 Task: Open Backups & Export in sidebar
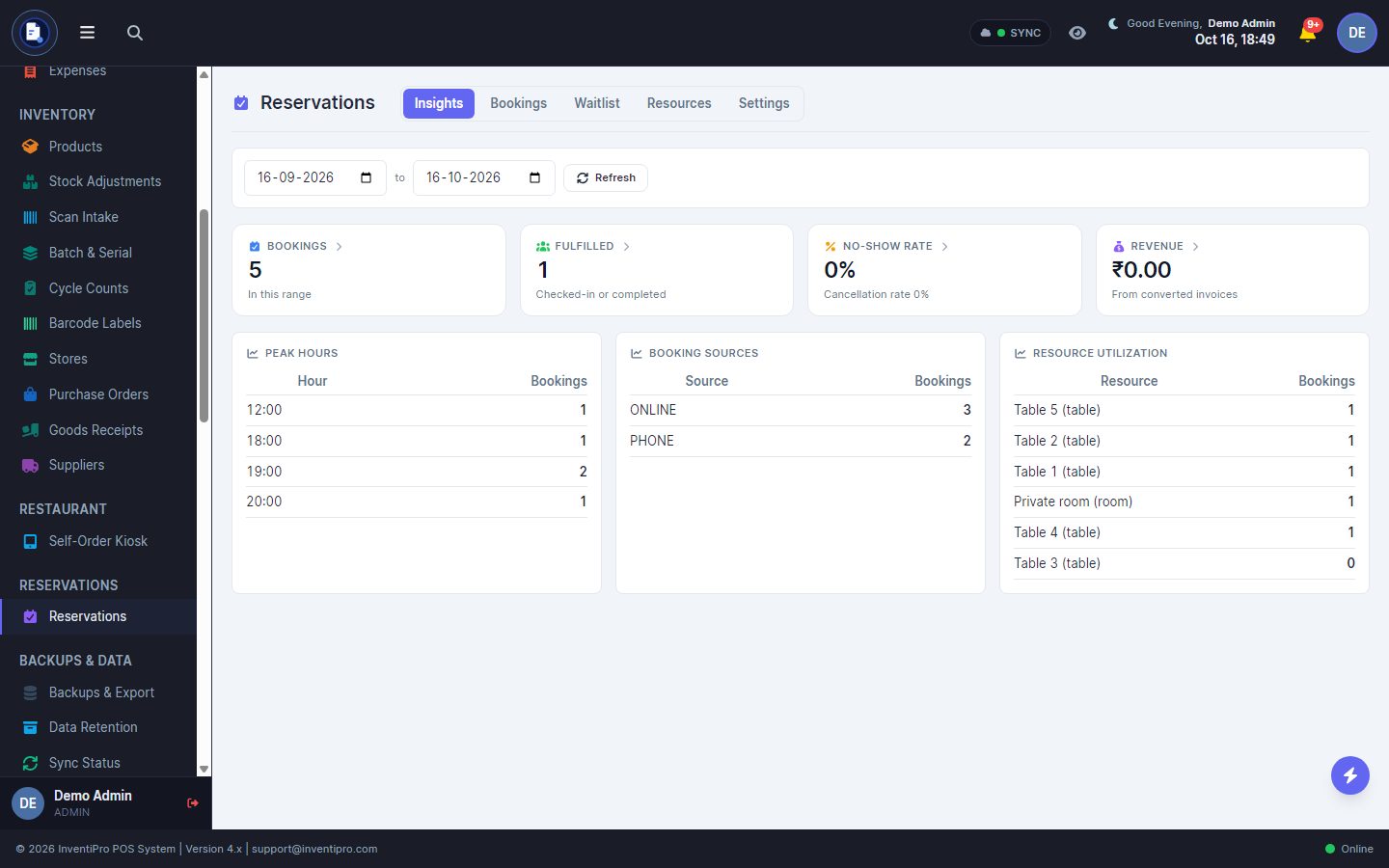click(x=98, y=692)
